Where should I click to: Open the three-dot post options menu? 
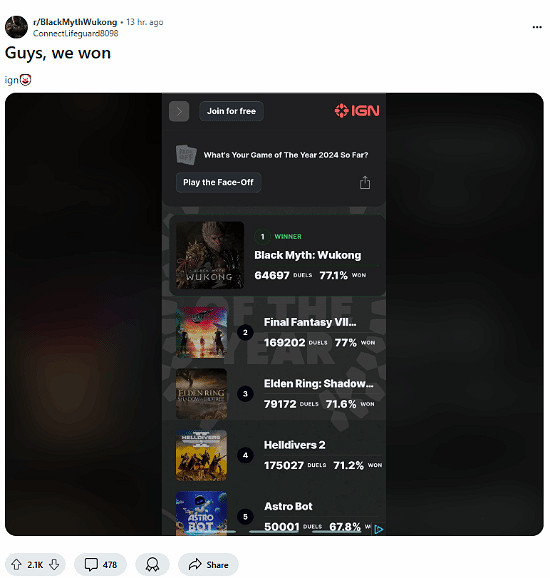pos(537,27)
